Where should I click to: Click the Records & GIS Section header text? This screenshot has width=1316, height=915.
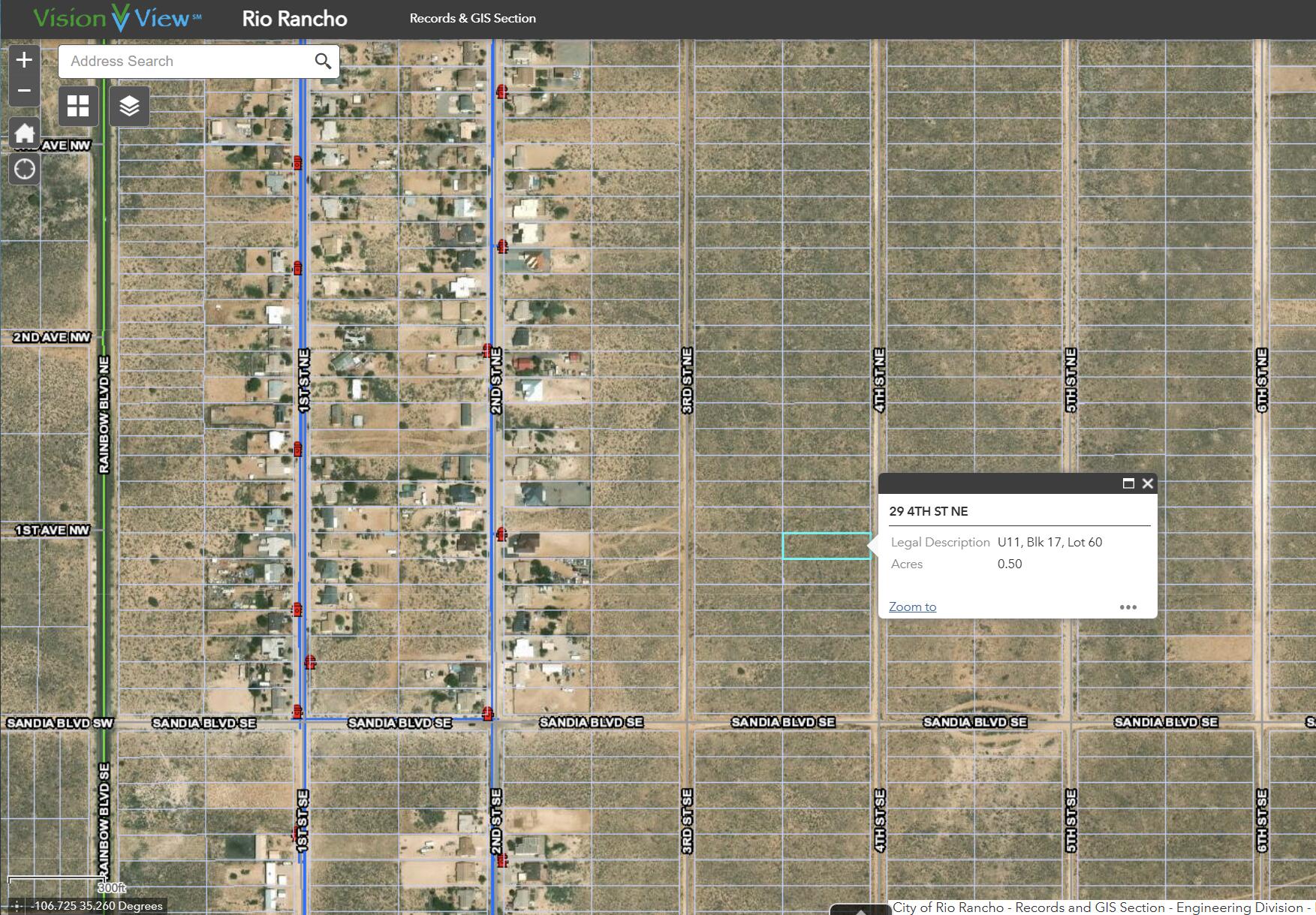pos(472,18)
